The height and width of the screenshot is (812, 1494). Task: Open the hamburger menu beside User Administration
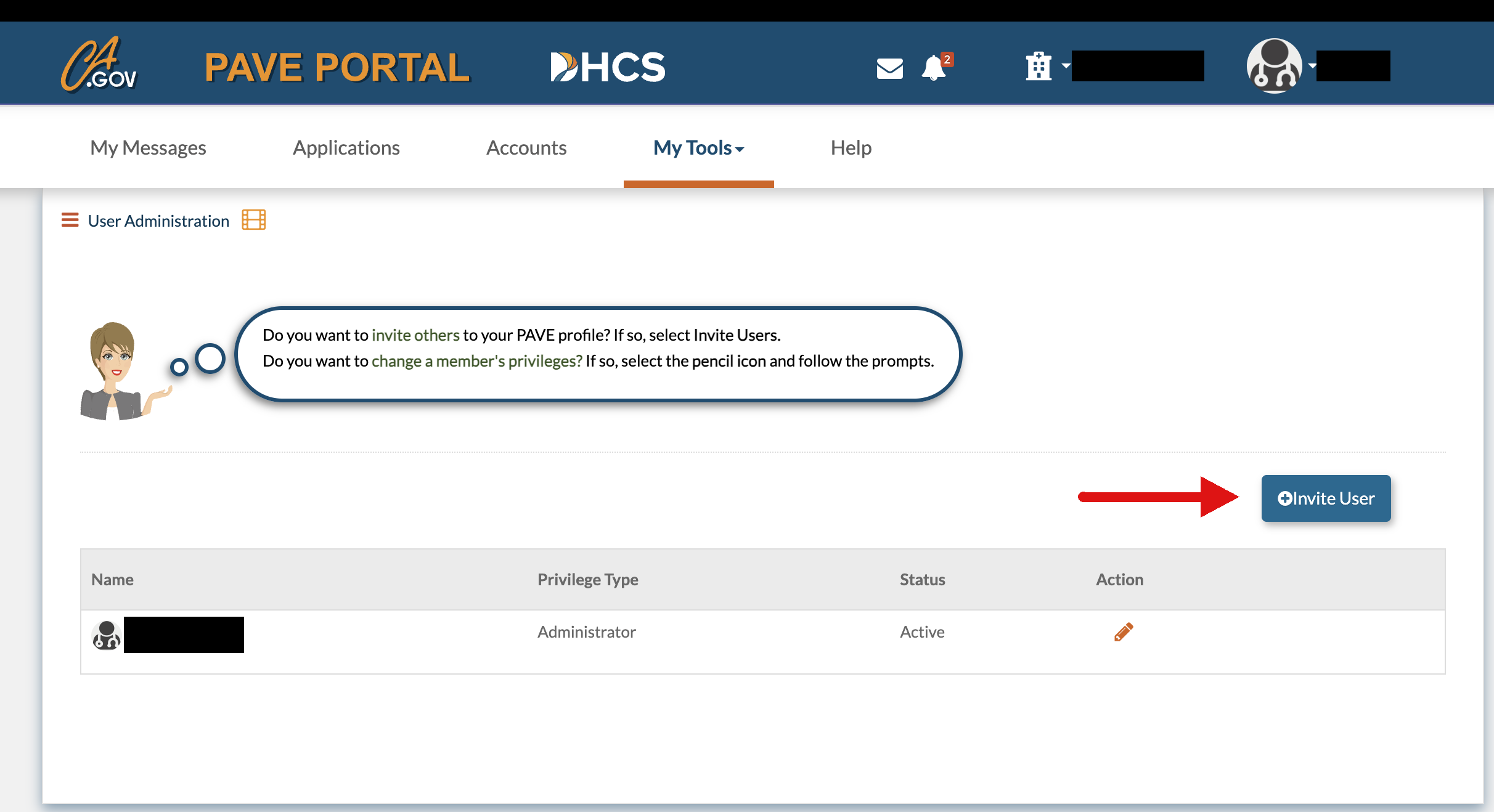click(x=70, y=220)
